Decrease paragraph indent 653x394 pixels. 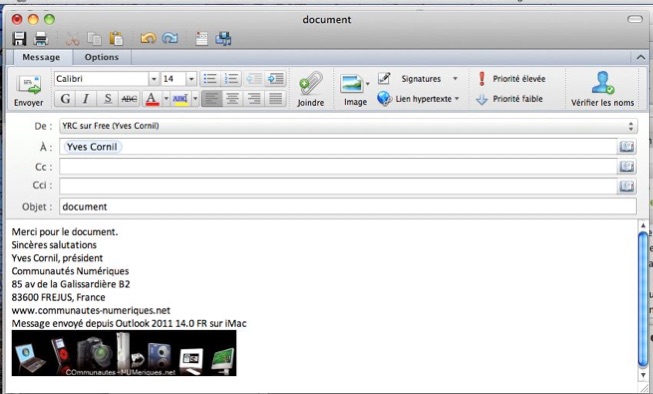pos(254,79)
